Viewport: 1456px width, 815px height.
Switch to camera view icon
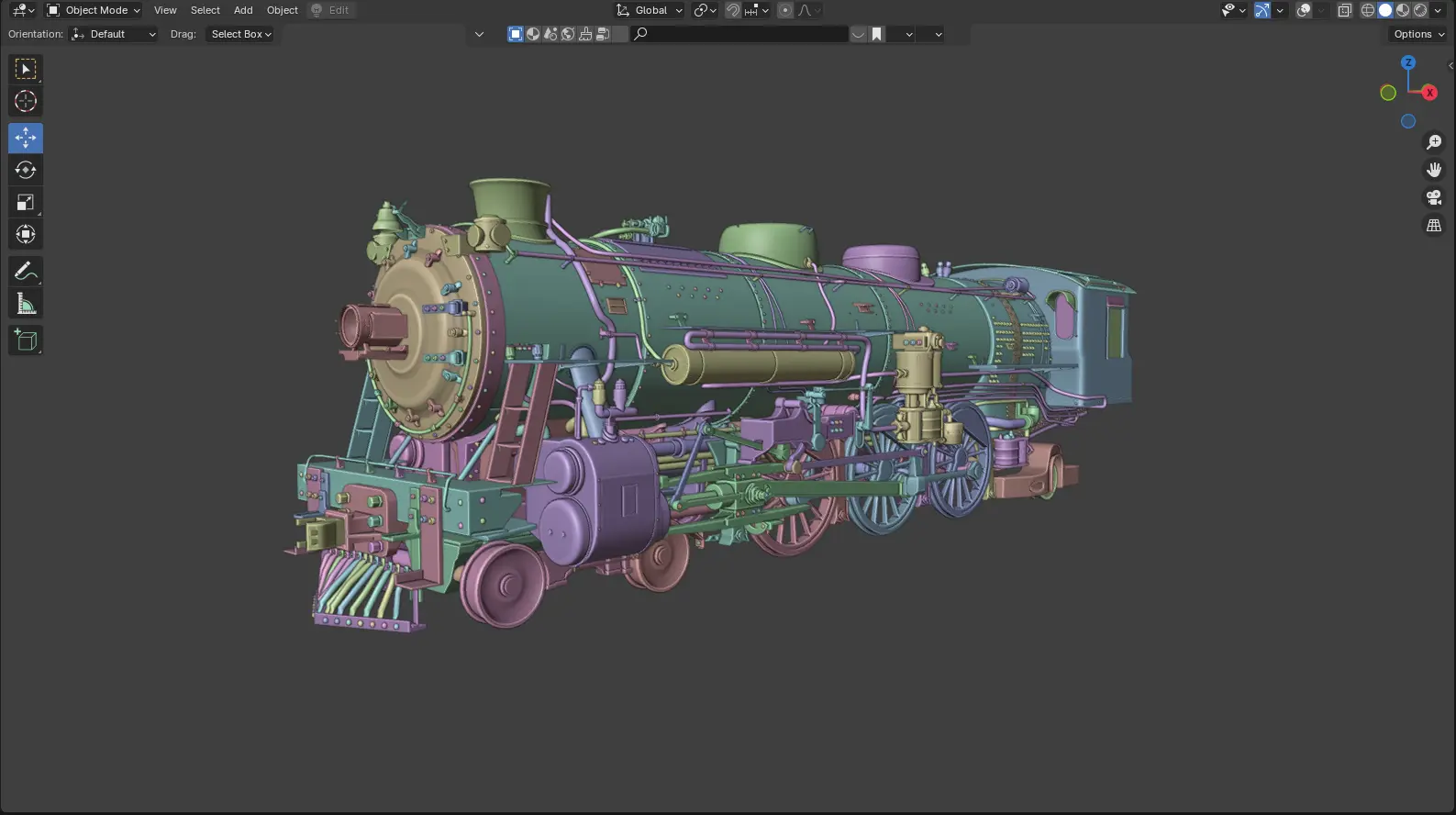[x=1433, y=197]
